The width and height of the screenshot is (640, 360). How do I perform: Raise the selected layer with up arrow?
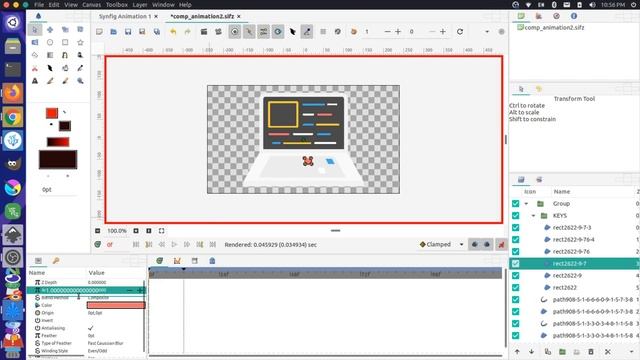[517, 351]
